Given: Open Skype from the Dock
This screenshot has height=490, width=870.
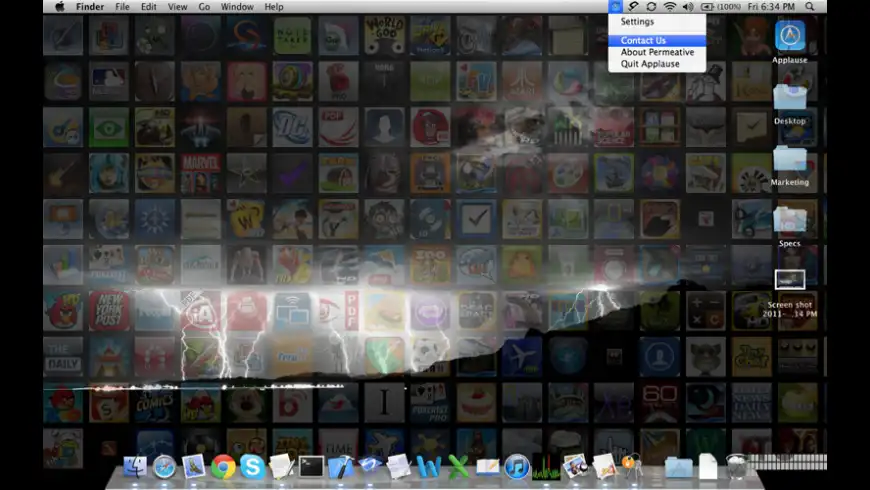Looking at the screenshot, I should click(x=252, y=467).
